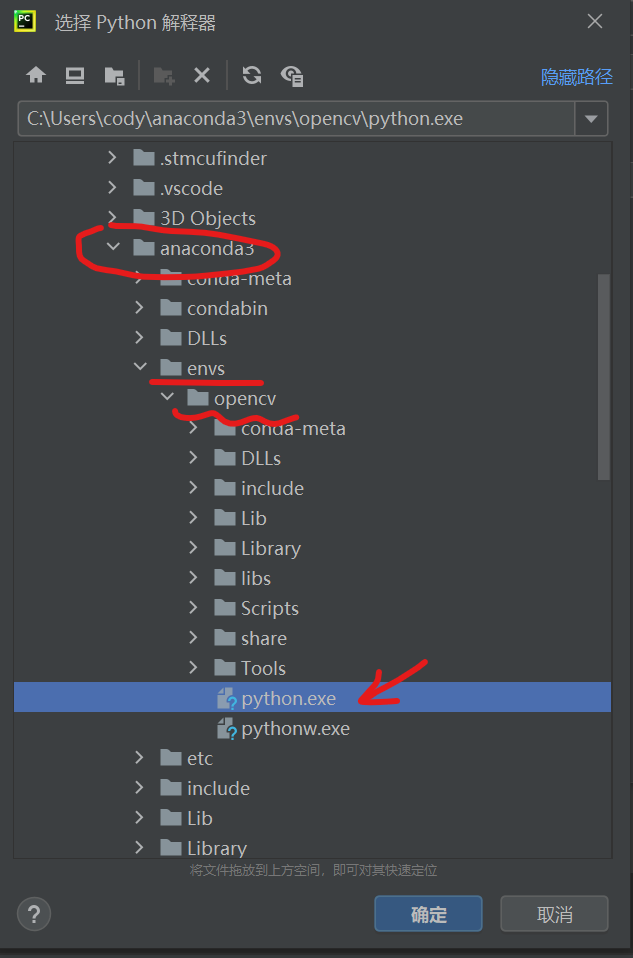633x958 pixels.
Task: Click the project directory toolbar icon
Action: 114,75
